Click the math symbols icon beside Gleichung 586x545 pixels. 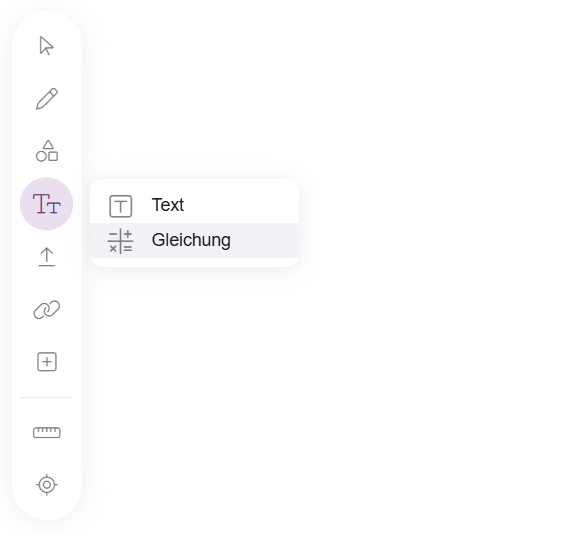point(120,241)
